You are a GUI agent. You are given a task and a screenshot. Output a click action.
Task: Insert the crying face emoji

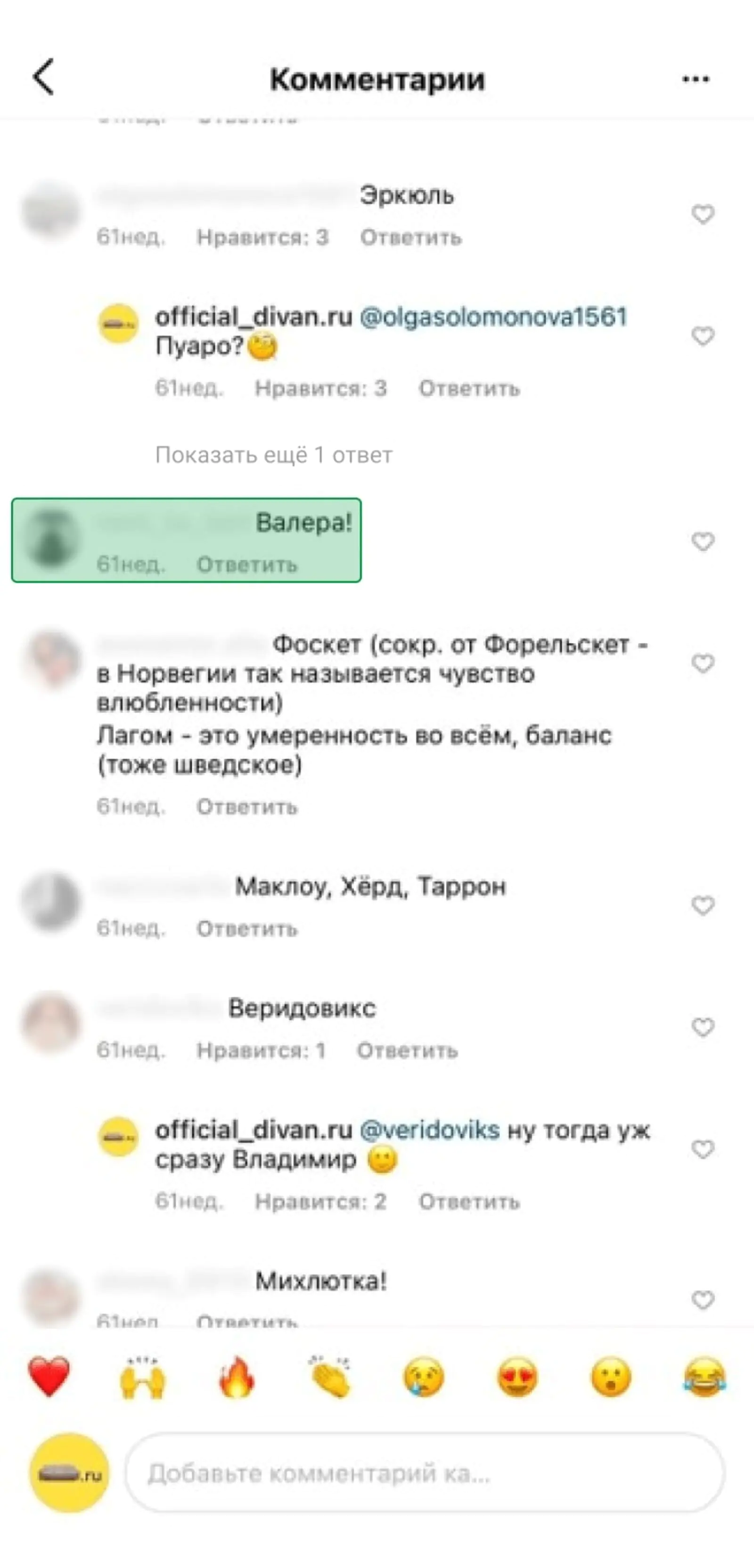pyautogui.click(x=424, y=1377)
